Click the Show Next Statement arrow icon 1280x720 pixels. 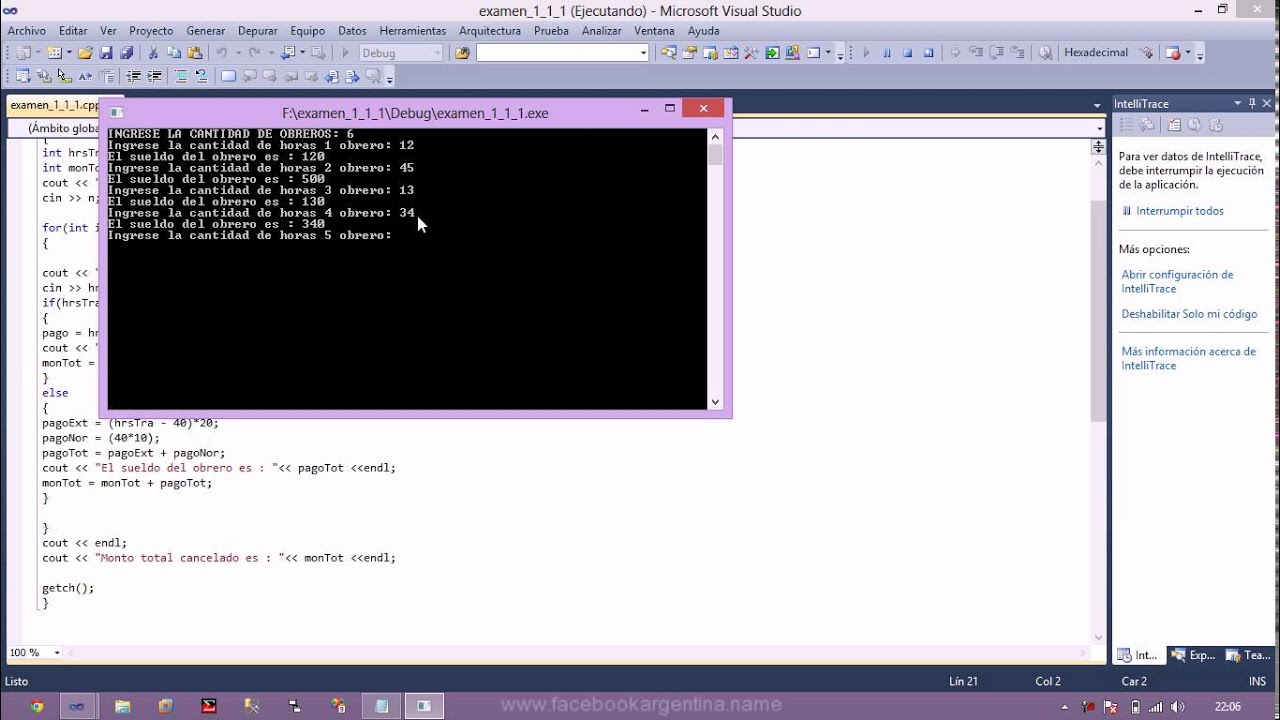click(955, 53)
